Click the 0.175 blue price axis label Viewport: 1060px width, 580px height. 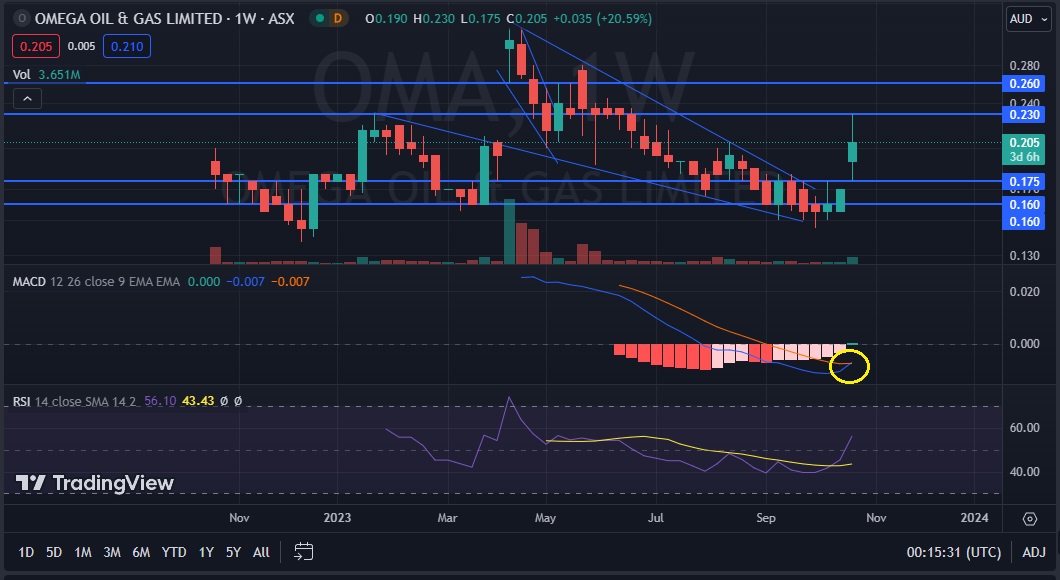coord(1024,181)
